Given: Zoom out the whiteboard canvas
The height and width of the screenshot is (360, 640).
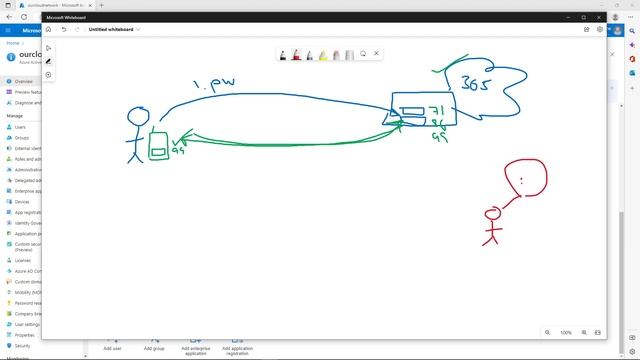Looking at the screenshot, I should pos(547,333).
